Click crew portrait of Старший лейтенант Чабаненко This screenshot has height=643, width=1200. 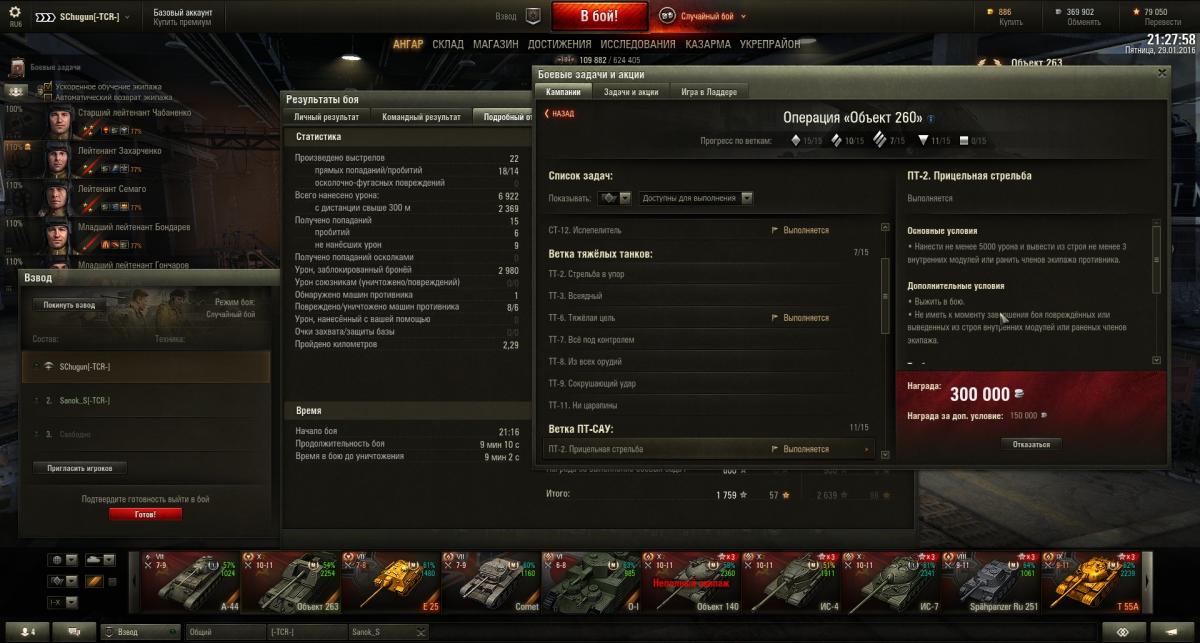59,123
